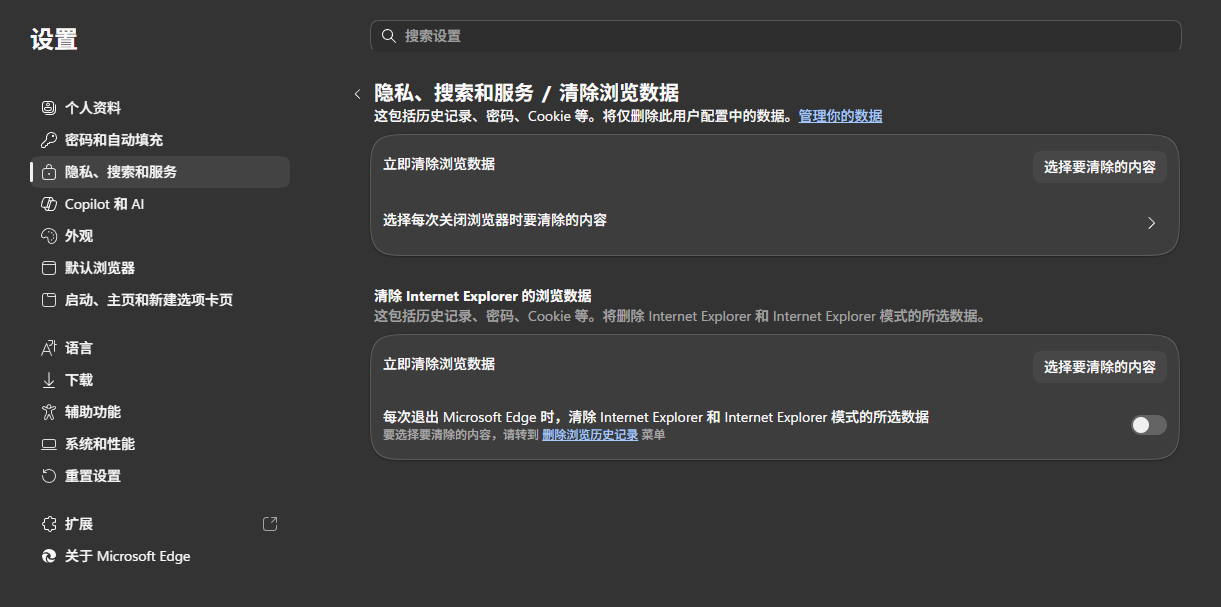
Task: Click 隐私、搜索和服务 in the breadcrumb title
Action: click(x=454, y=93)
